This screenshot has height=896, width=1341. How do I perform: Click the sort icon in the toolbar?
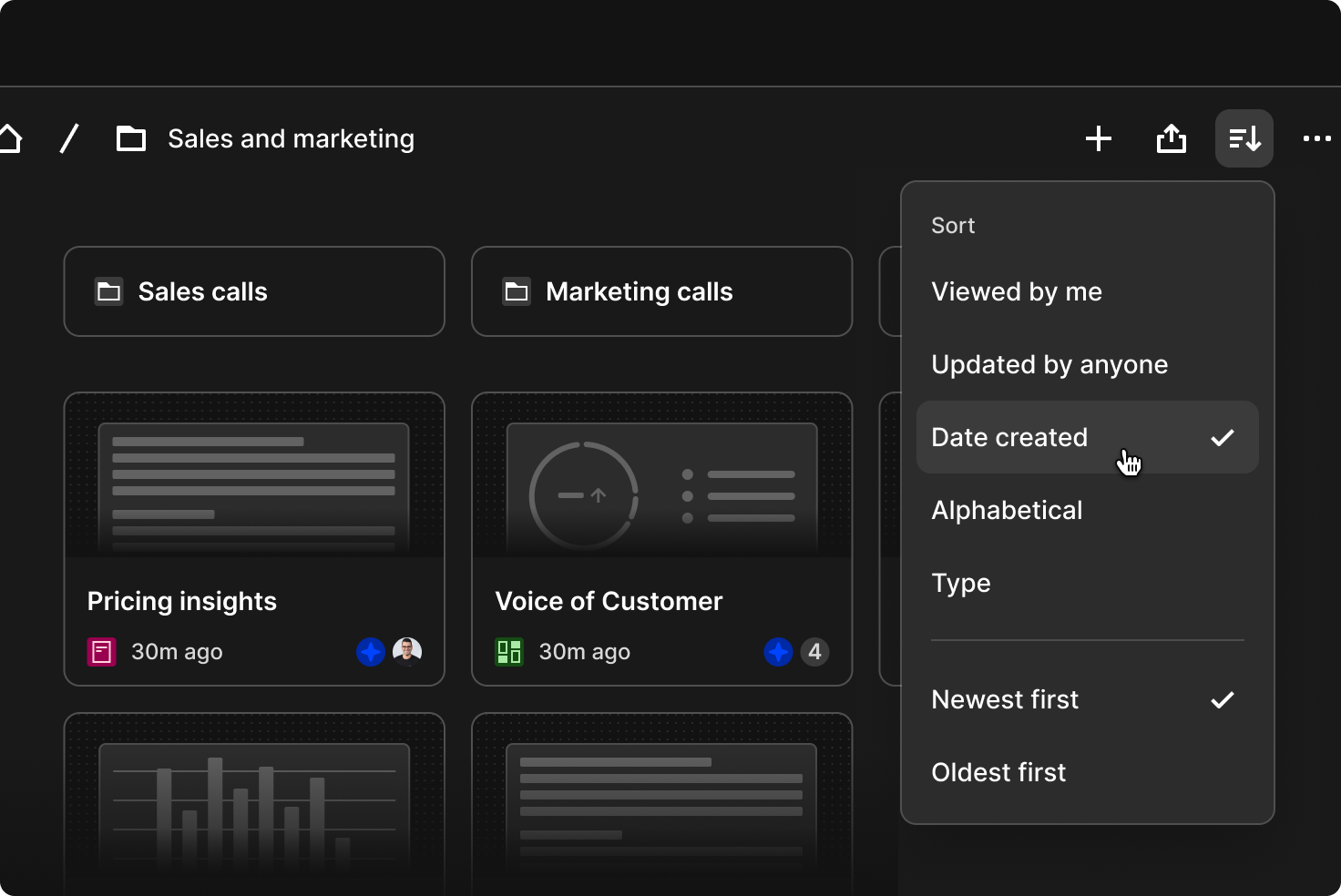click(1244, 138)
